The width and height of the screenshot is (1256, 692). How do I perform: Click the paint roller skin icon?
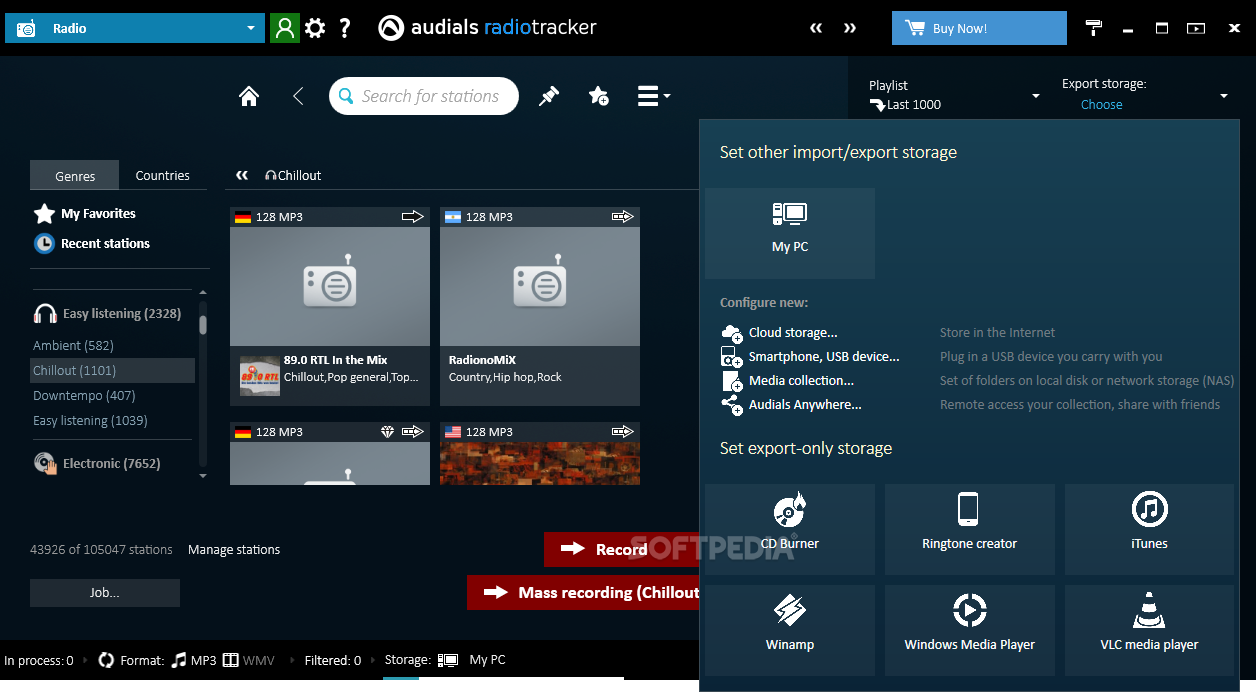click(1094, 28)
